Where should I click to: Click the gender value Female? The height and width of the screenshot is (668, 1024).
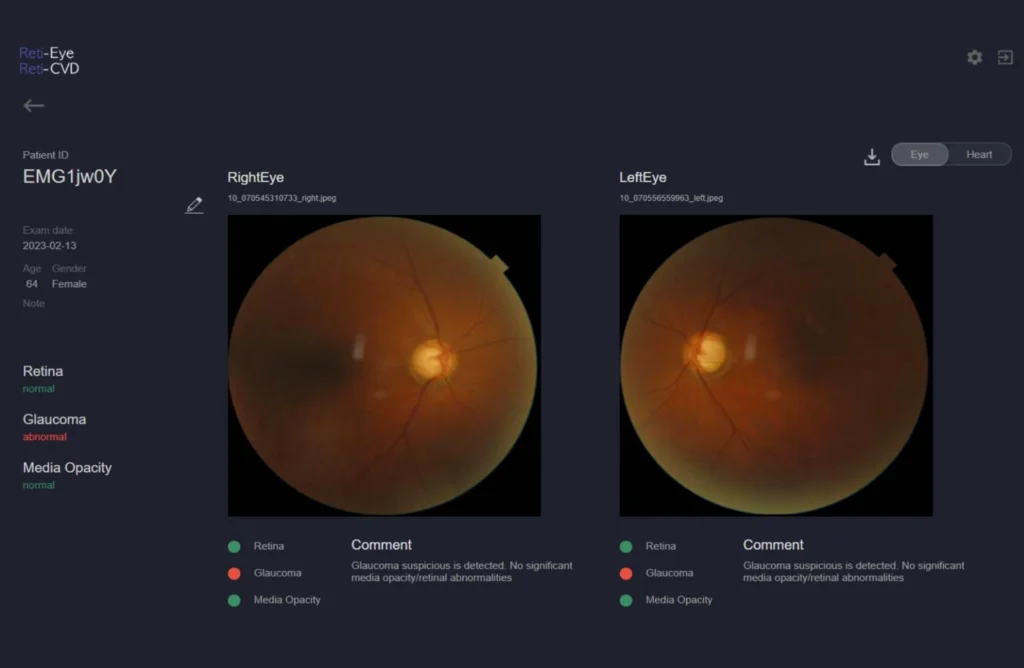point(69,284)
